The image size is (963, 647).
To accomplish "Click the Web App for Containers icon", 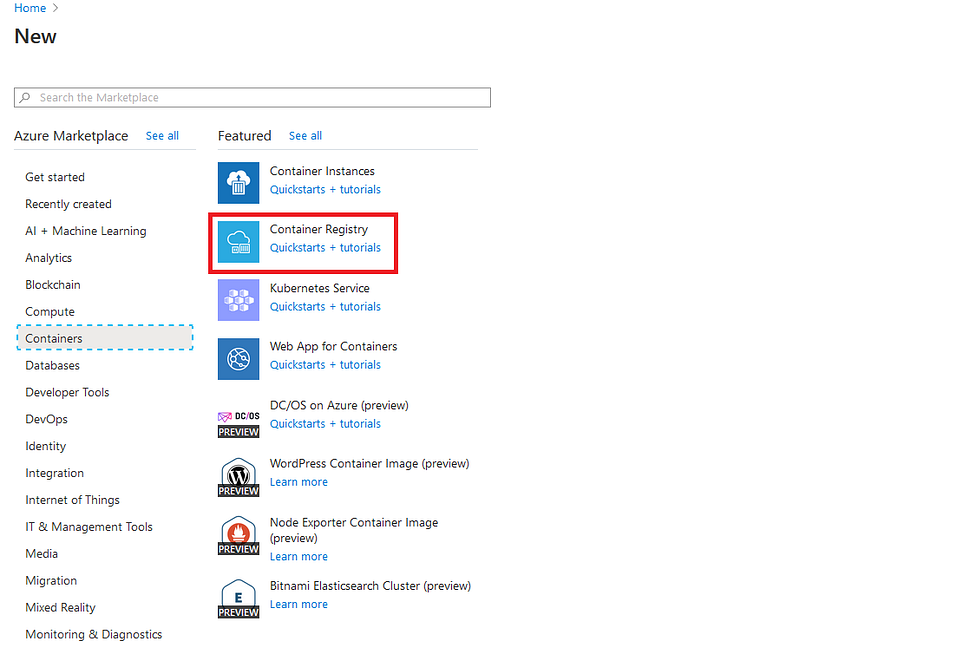I will [x=238, y=359].
